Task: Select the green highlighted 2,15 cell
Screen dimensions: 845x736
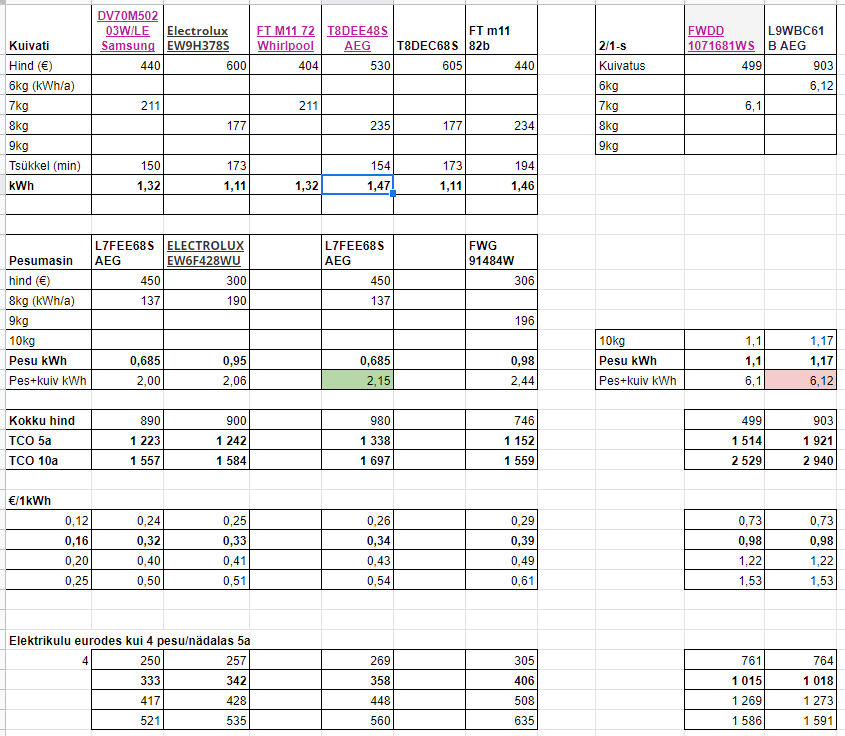Action: tap(359, 380)
